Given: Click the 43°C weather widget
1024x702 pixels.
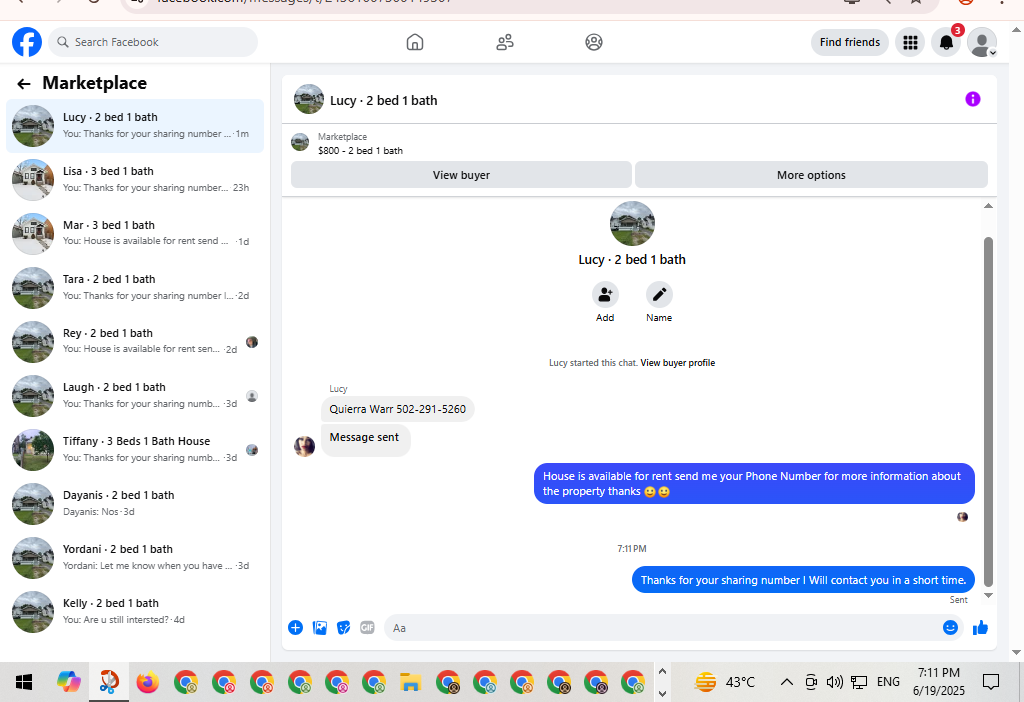Looking at the screenshot, I should coord(725,682).
